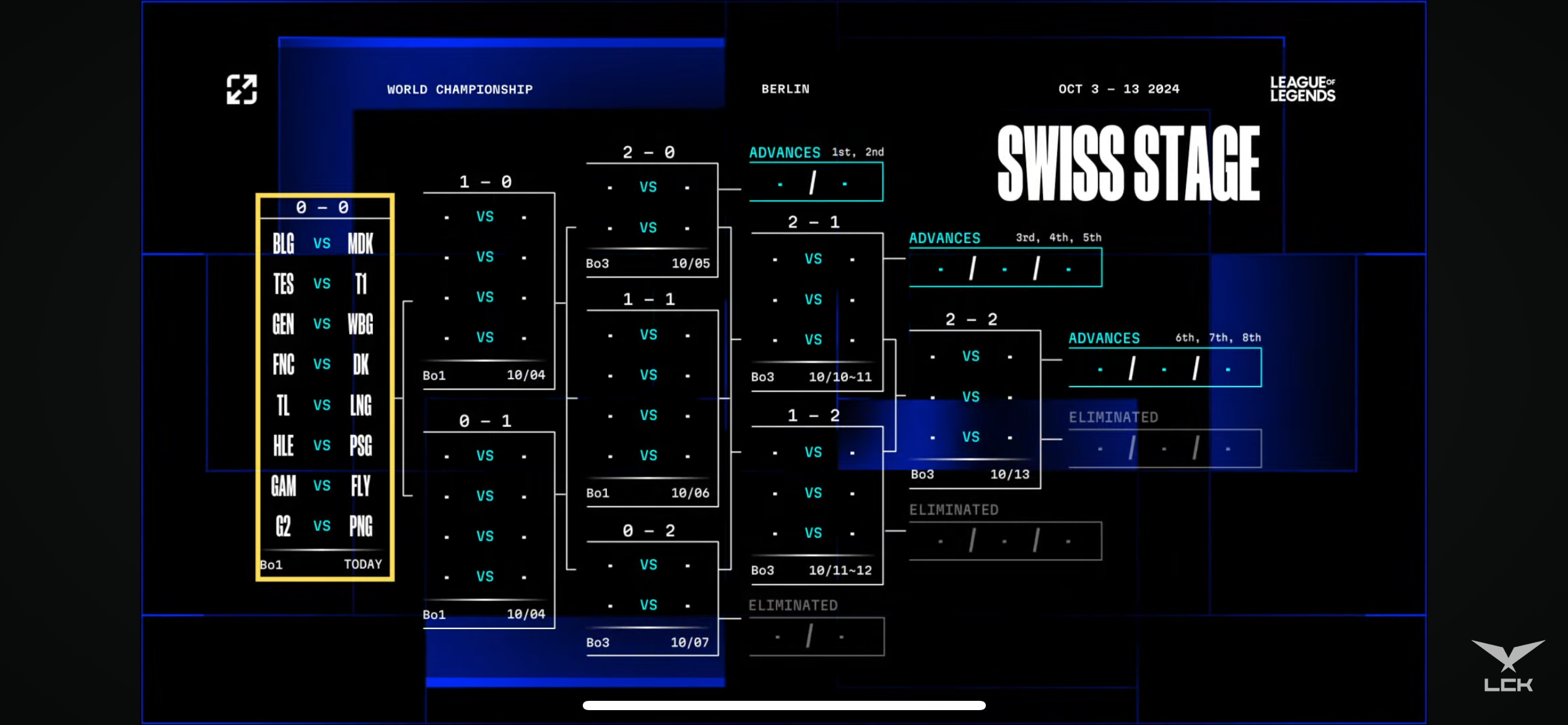Click the 2 – 2 bracket header
1568x725 pixels.
click(972, 319)
